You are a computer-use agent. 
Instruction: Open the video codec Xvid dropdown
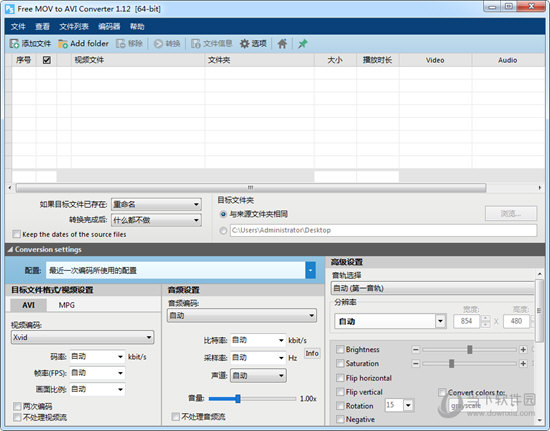coord(82,337)
